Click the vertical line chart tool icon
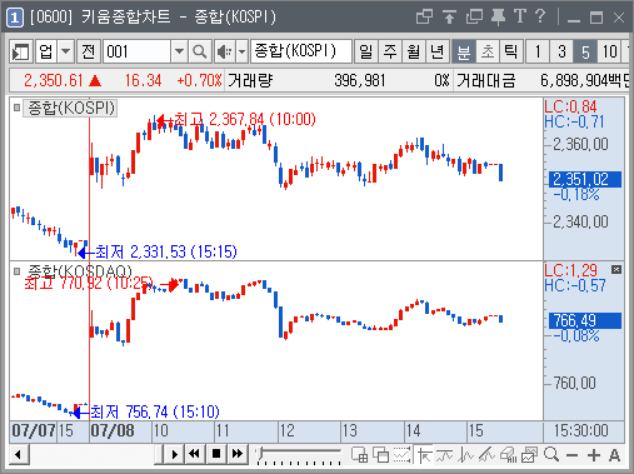The width and height of the screenshot is (634, 474). click(x=466, y=455)
